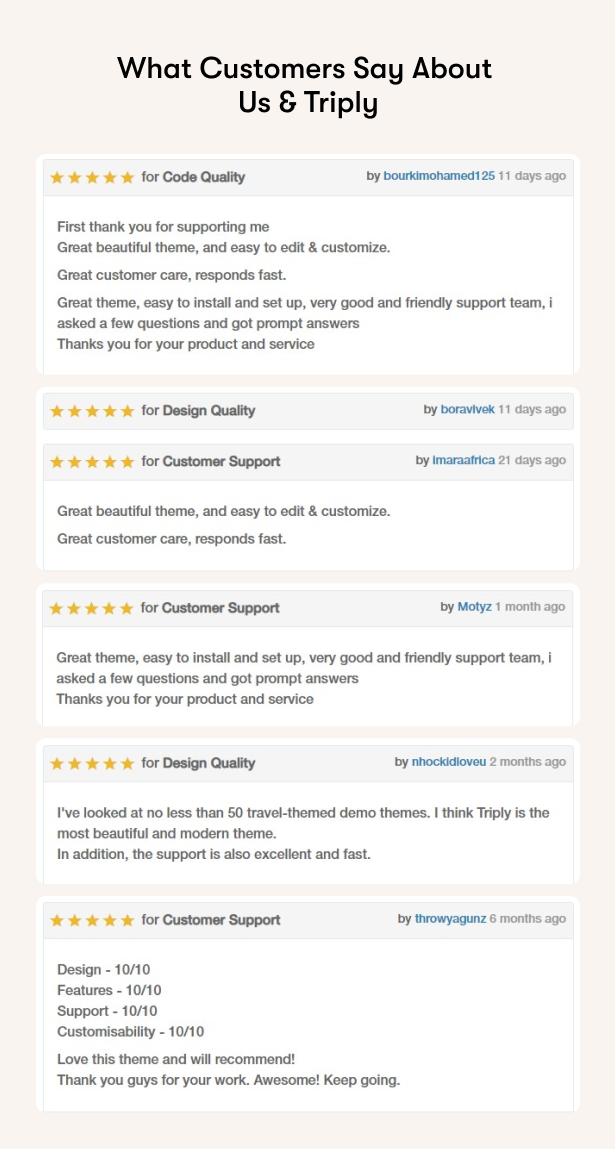The width and height of the screenshot is (615, 1149).
Task: Open the boravivek username link
Action: pyautogui.click(x=468, y=410)
